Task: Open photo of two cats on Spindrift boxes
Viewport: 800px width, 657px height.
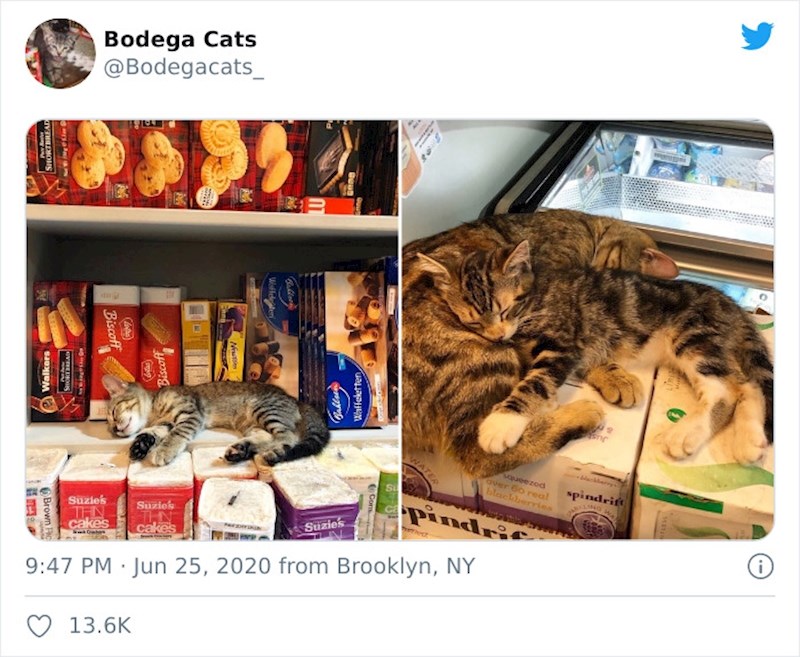Action: pos(588,330)
